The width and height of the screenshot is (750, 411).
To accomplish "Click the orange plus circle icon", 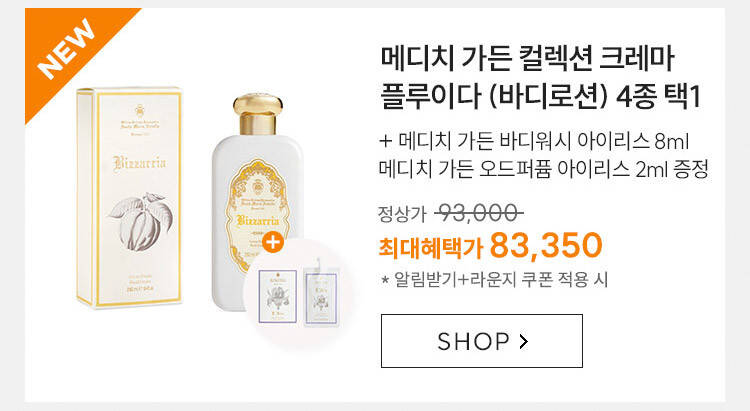I will (273, 243).
